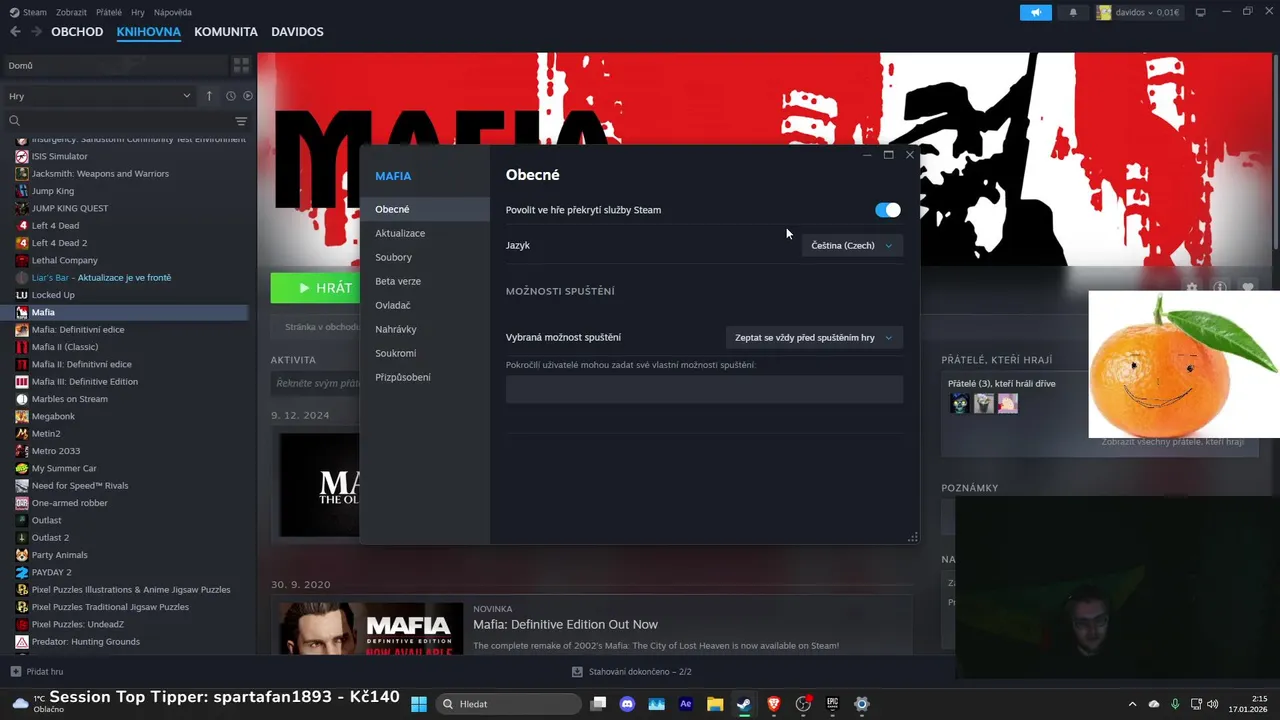Click the Domů library home button
The width and height of the screenshot is (1280, 720).
click(115, 65)
